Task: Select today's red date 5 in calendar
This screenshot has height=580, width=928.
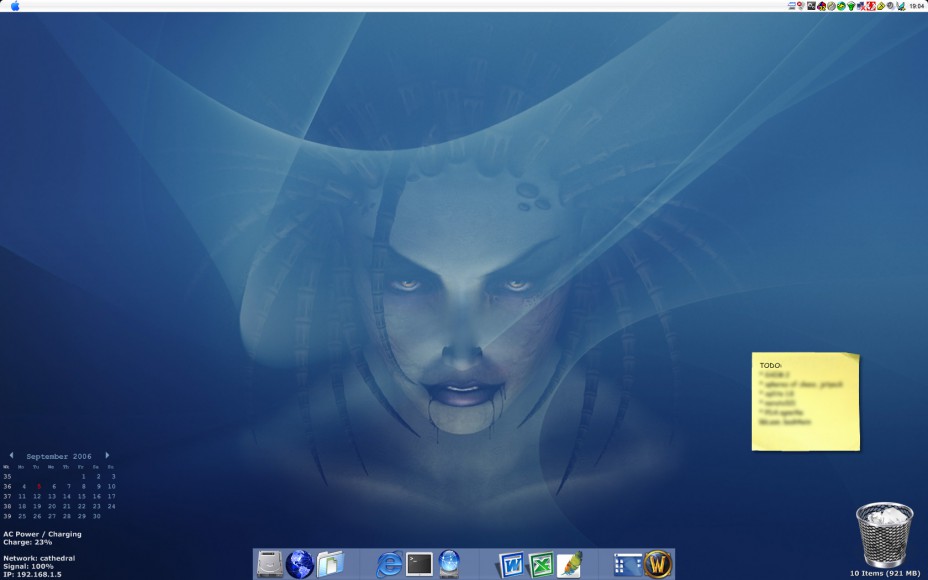Action: click(x=39, y=486)
